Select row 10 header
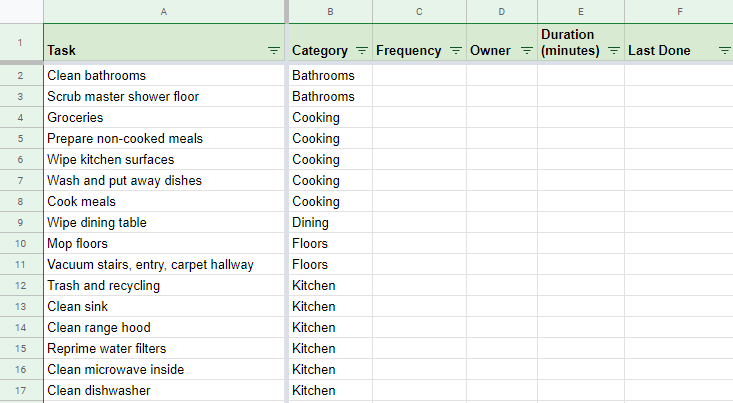This screenshot has width=733, height=403. pyautogui.click(x=21, y=244)
